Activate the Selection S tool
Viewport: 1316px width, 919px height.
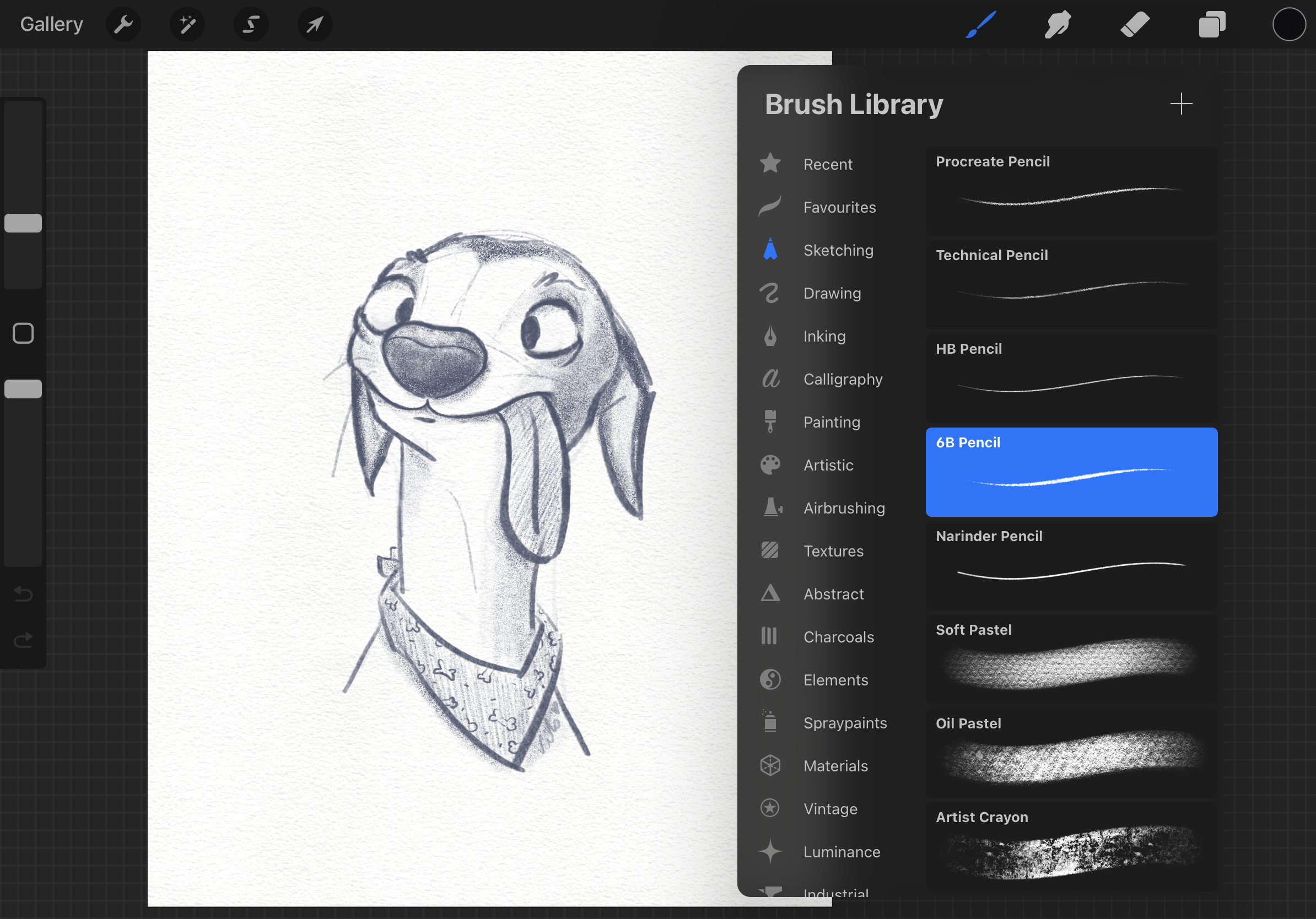[251, 25]
